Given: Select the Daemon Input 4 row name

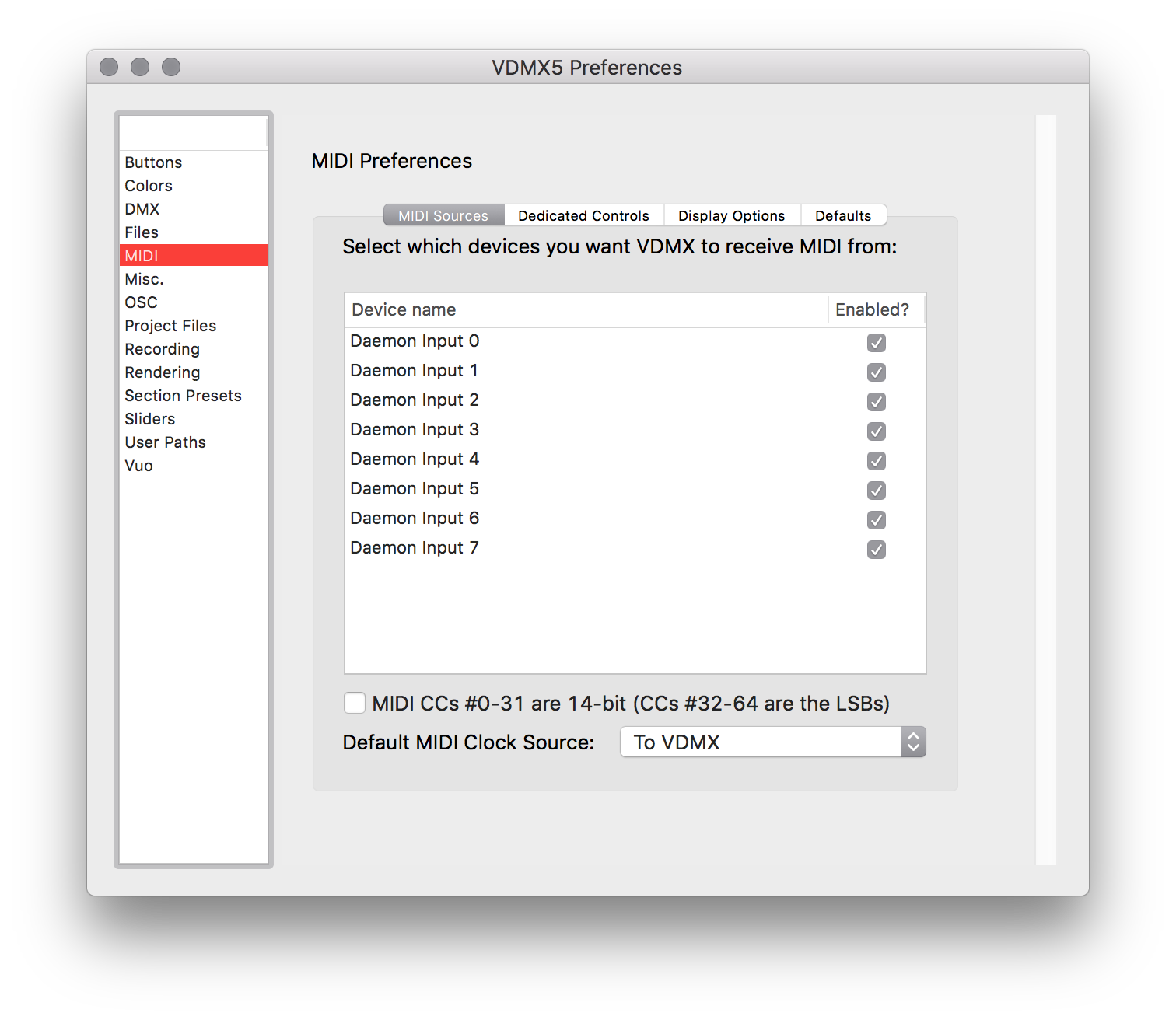Looking at the screenshot, I should [415, 459].
